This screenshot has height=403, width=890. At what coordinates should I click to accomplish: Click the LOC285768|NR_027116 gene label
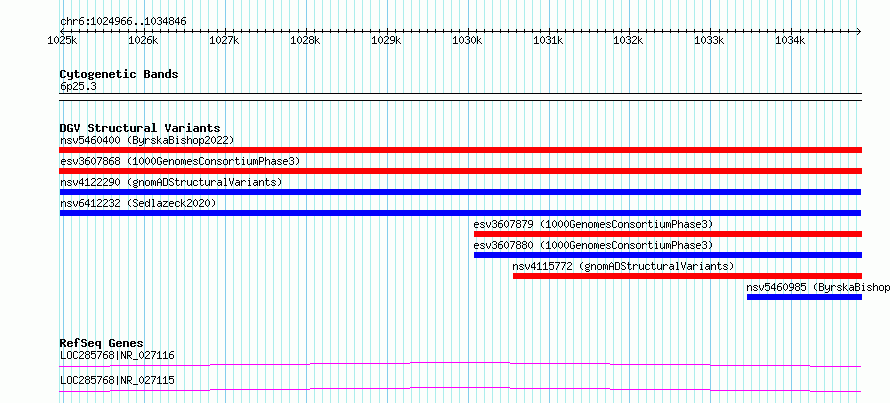pos(117,356)
